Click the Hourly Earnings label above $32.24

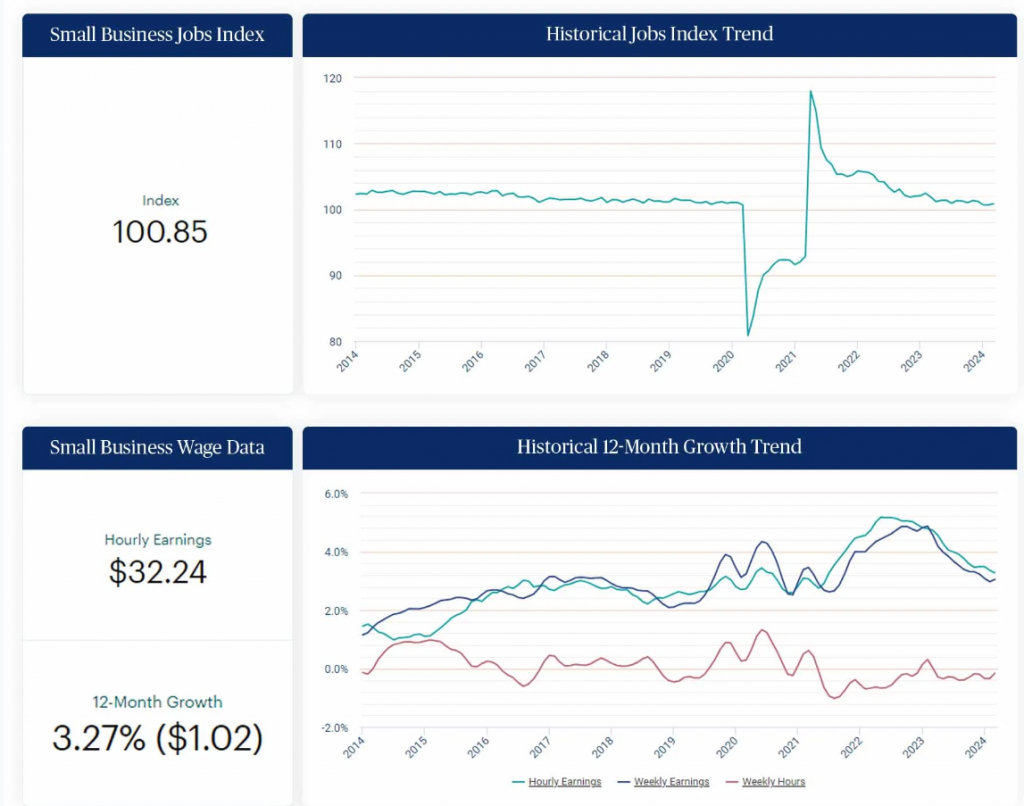[x=158, y=540]
